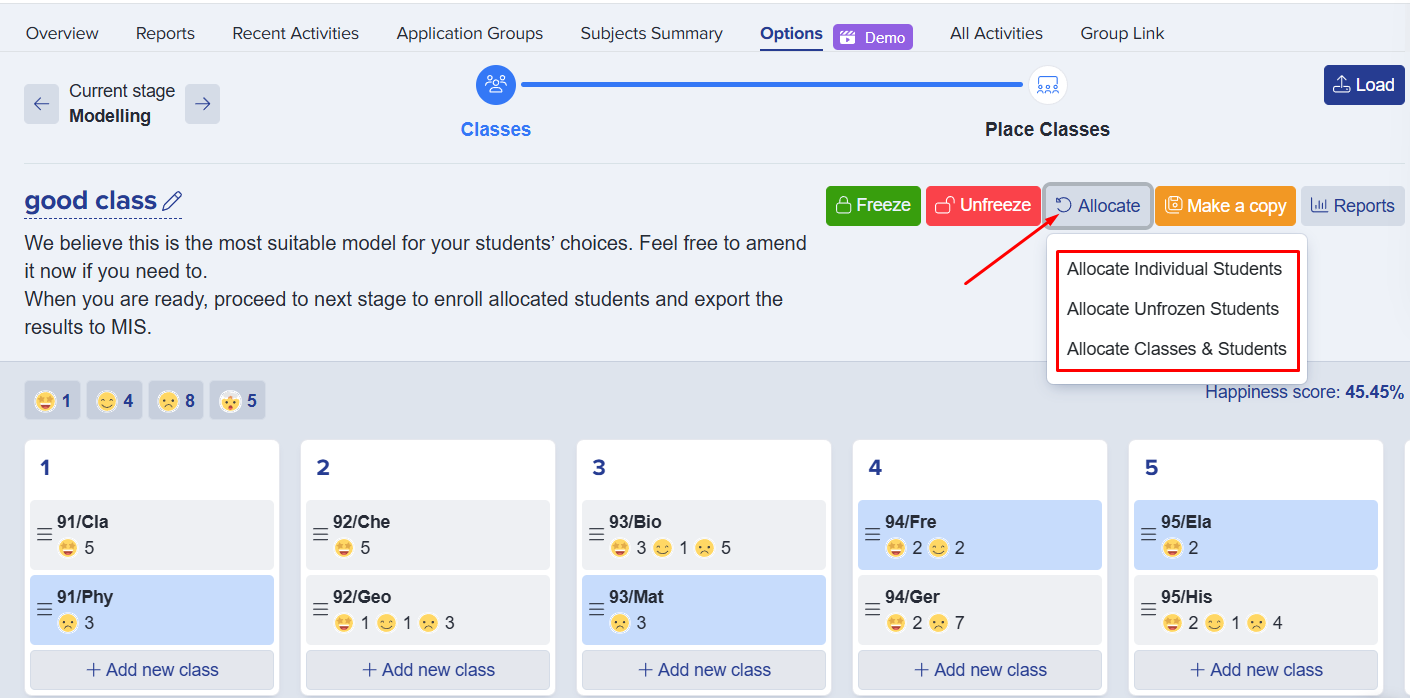Screen dimensions: 1410x698
Task: Toggle the crying emoji filter showing count 5
Action: pyautogui.click(x=237, y=399)
